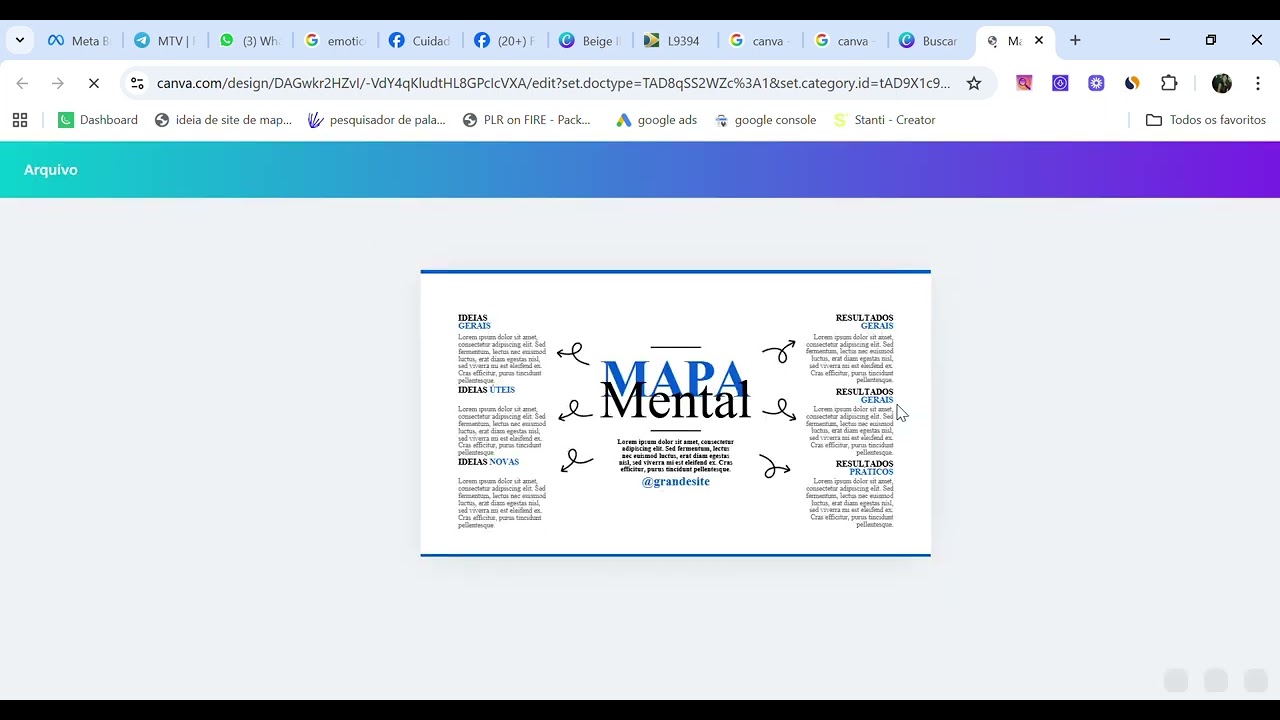View site information icon in address bar

click(x=138, y=84)
